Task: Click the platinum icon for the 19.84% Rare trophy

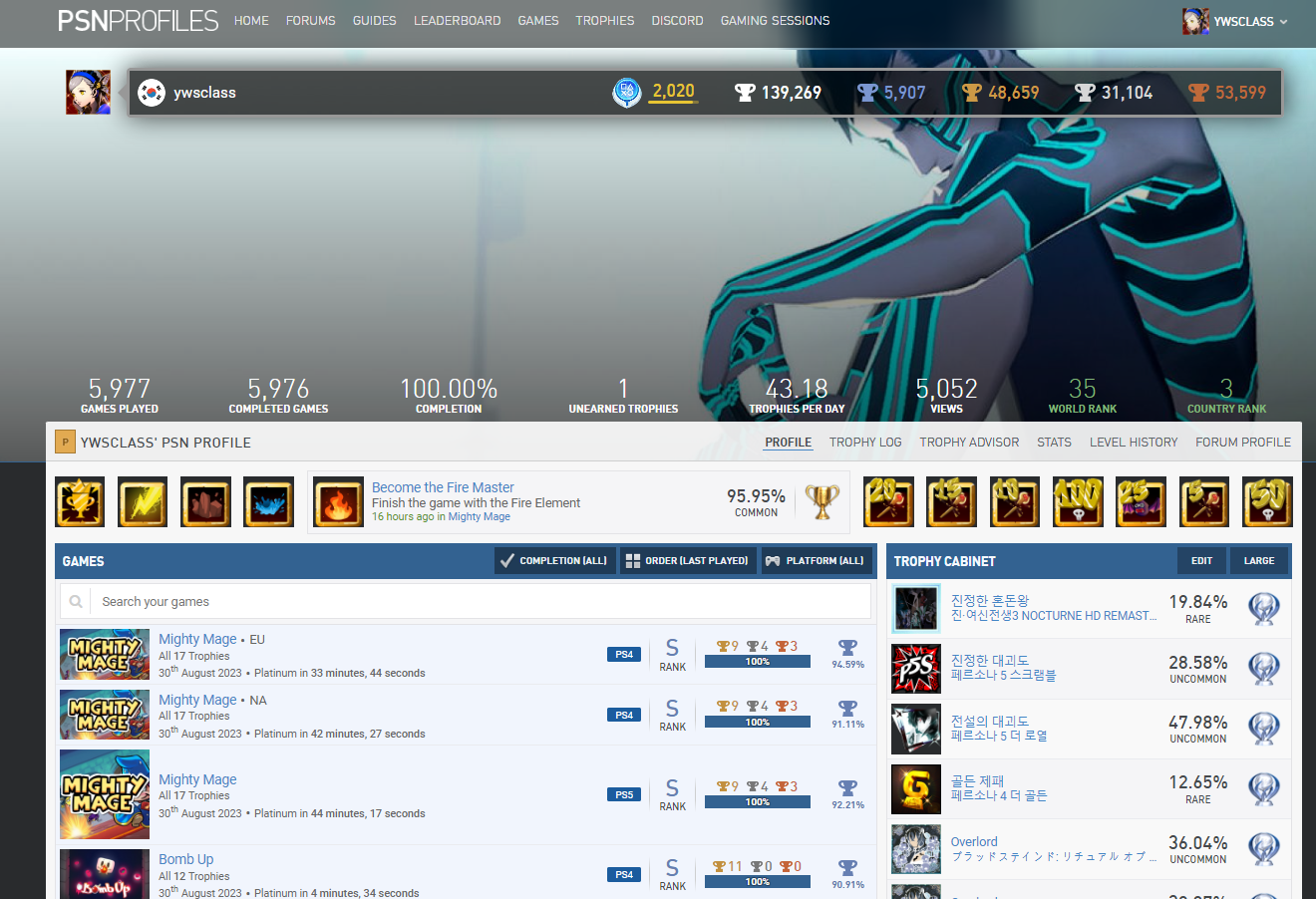Action: pos(1264,609)
